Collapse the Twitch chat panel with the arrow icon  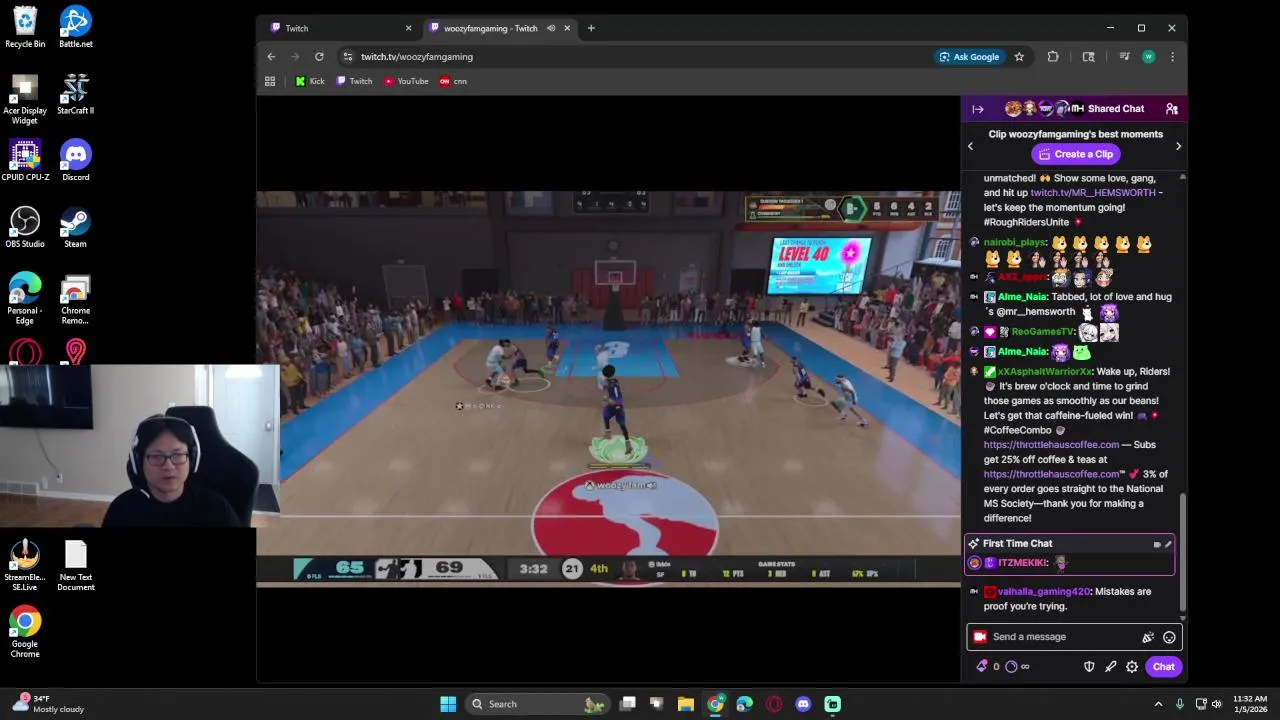click(978, 109)
